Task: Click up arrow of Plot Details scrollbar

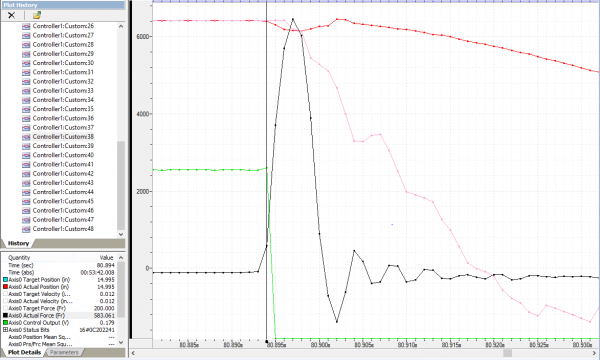Action: point(121,257)
